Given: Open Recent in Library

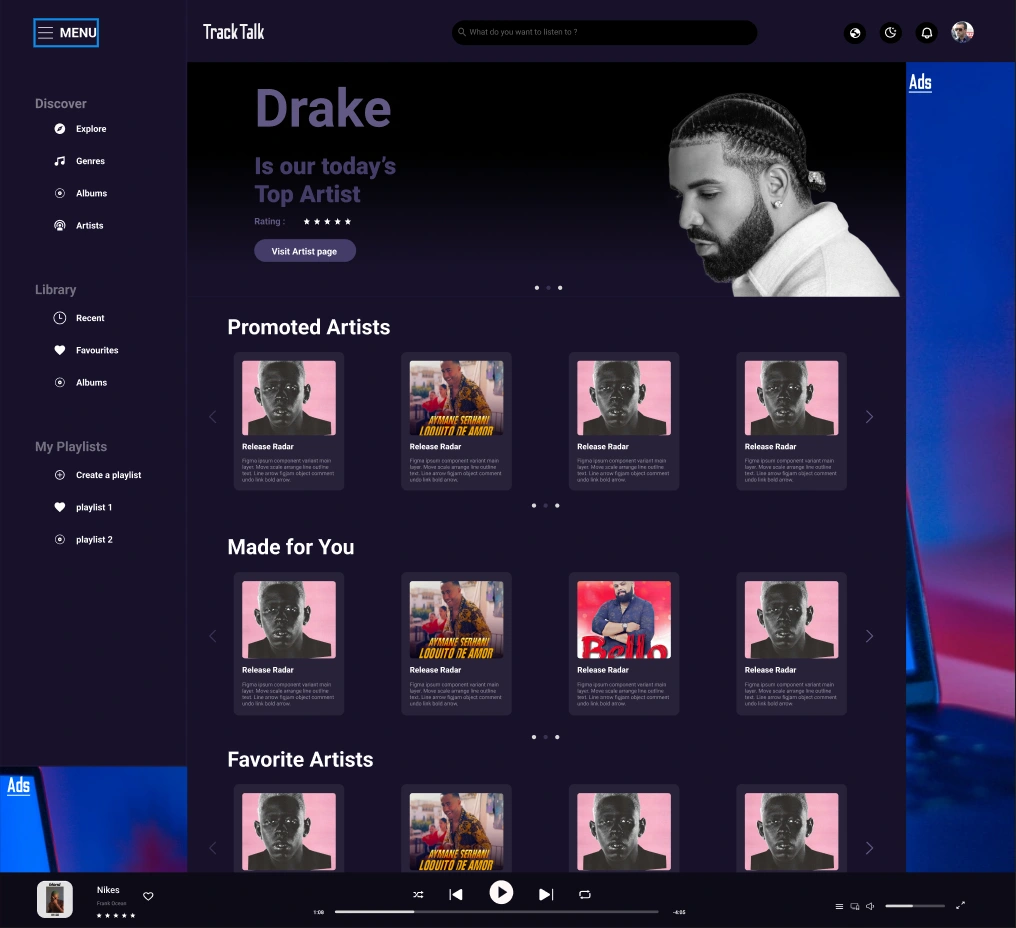Looking at the screenshot, I should point(90,318).
